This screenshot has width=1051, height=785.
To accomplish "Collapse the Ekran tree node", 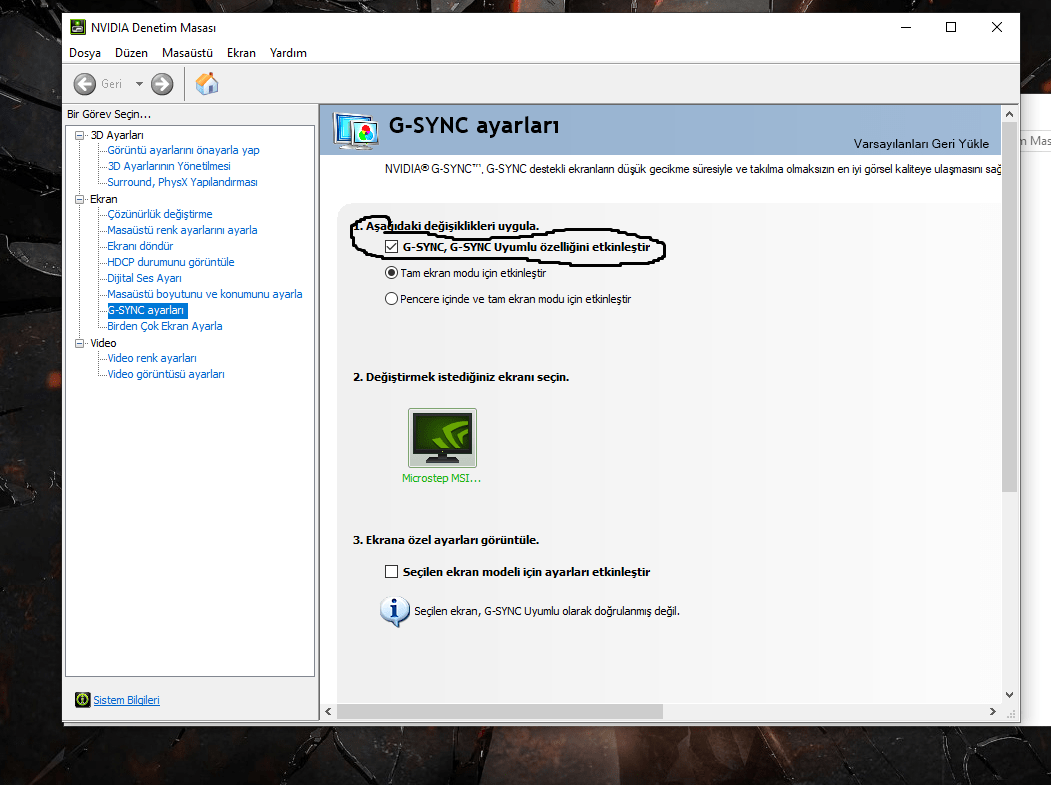I will click(80, 199).
